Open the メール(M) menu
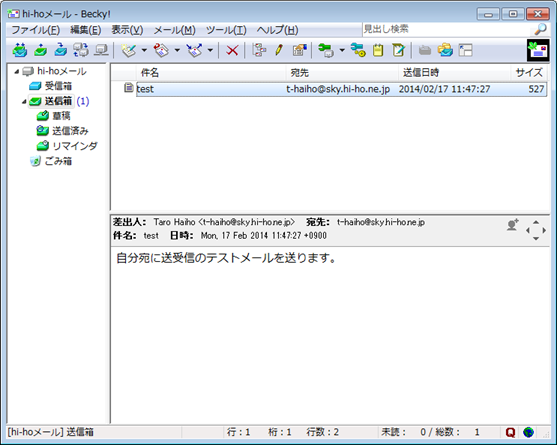This screenshot has width=557, height=445. (x=174, y=30)
